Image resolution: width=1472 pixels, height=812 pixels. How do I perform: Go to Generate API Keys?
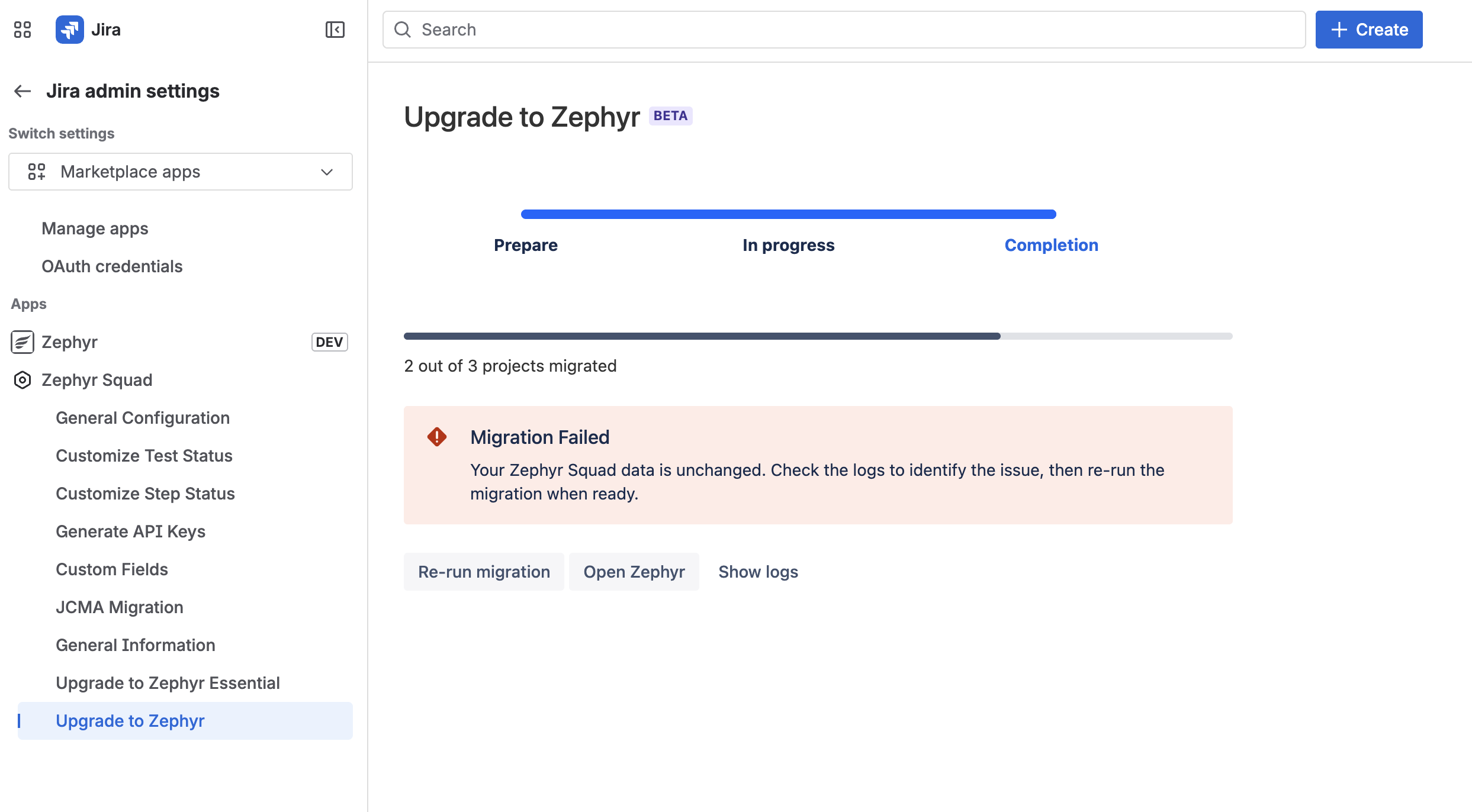(130, 531)
